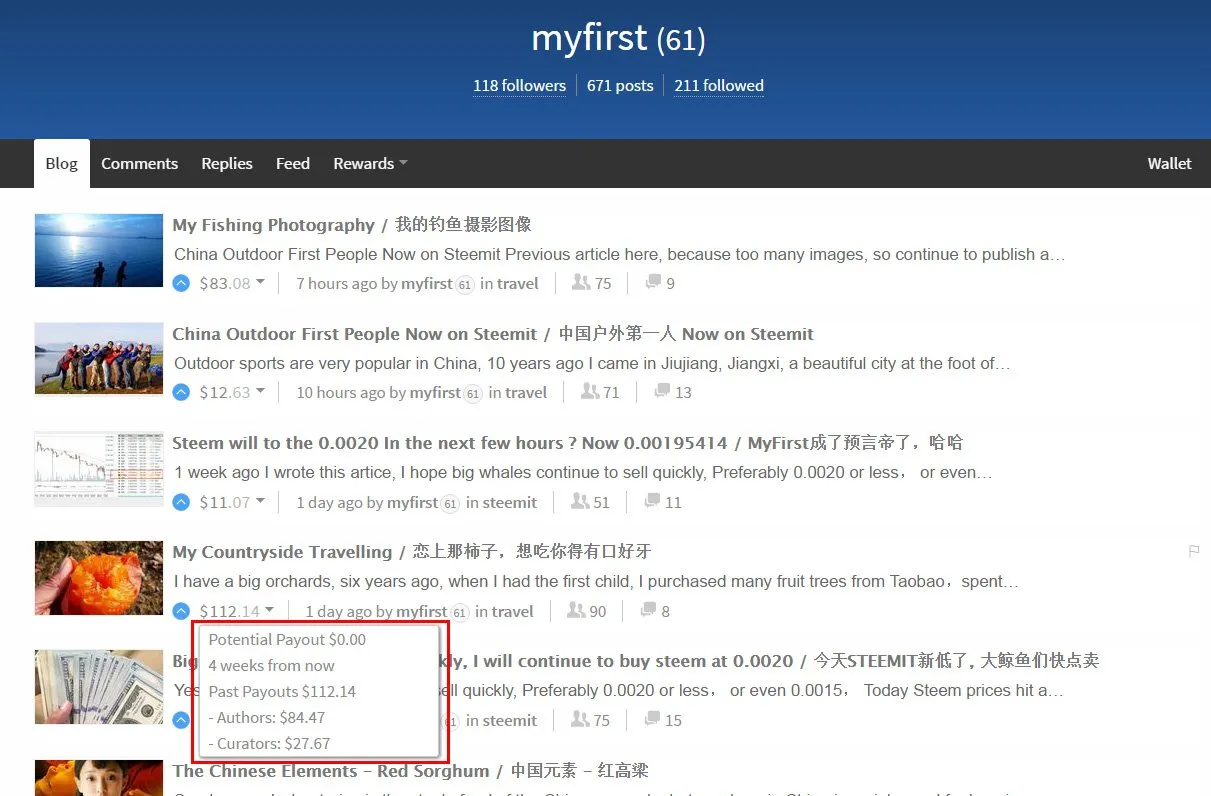This screenshot has width=1211, height=796.
Task: Open My Countryside Travelling post title
Action: tap(412, 552)
